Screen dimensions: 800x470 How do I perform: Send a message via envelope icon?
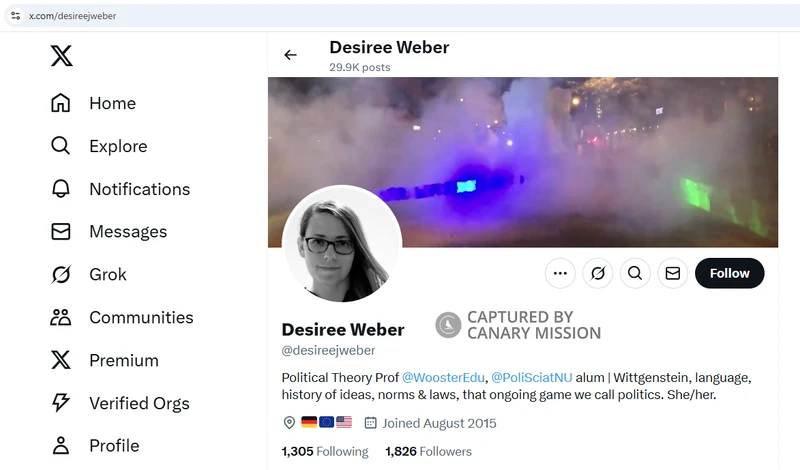(673, 274)
